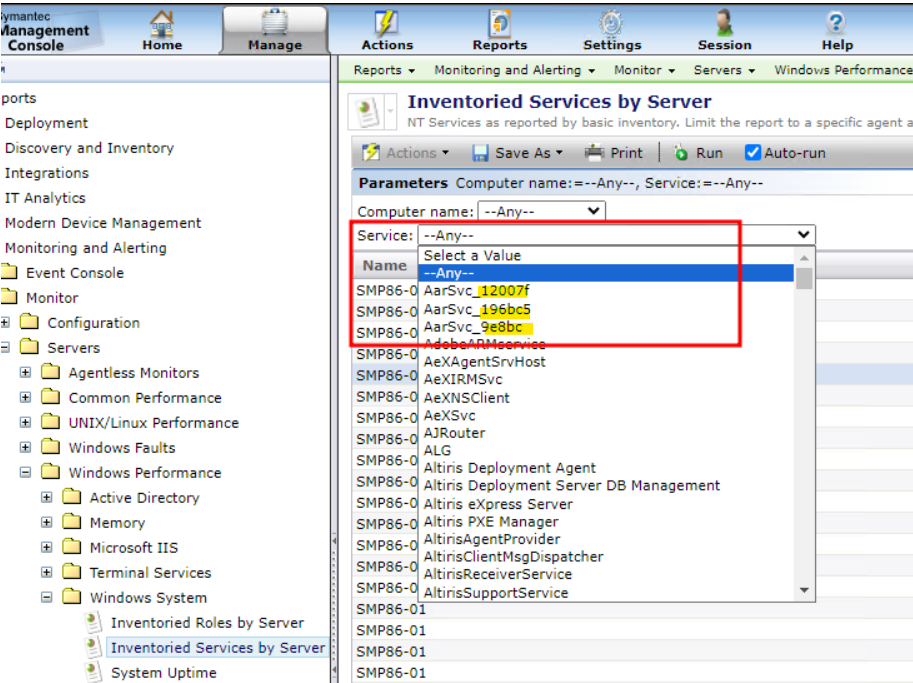This screenshot has height=683, width=913.
Task: Open the Session user icon
Action: click(x=724, y=23)
